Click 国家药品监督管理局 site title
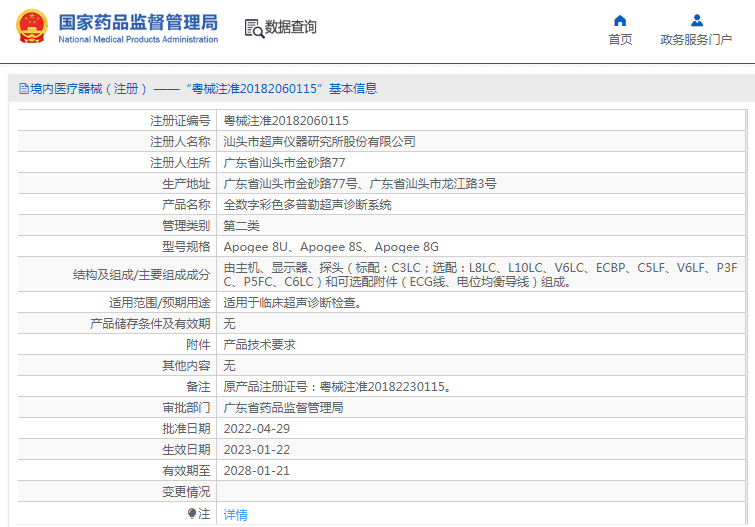The image size is (755, 527). [x=138, y=23]
